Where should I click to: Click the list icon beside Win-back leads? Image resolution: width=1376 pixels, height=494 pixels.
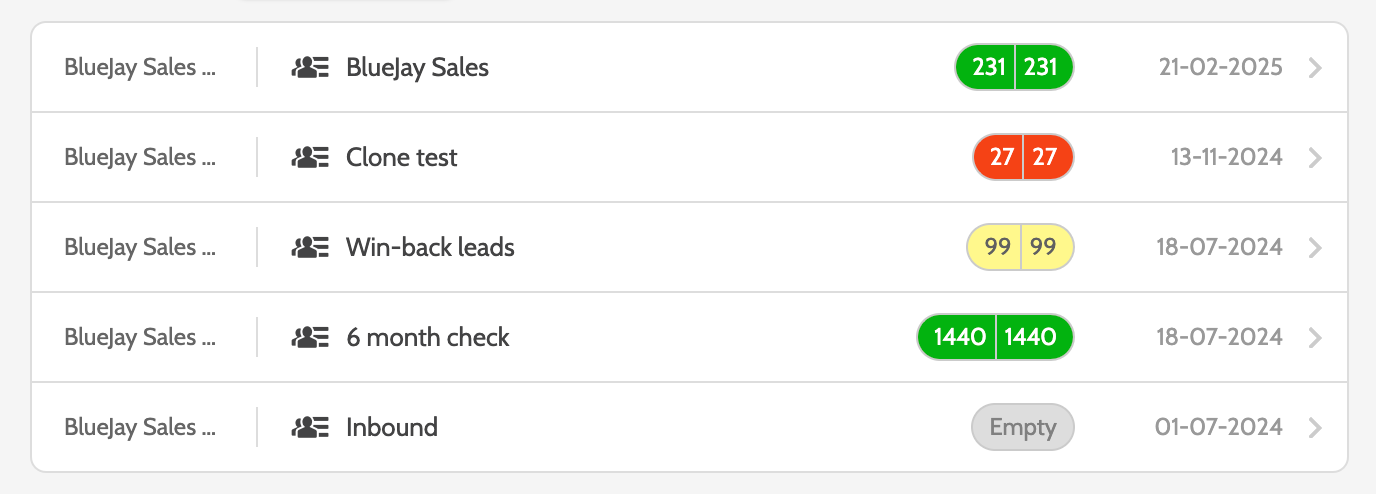(310, 248)
